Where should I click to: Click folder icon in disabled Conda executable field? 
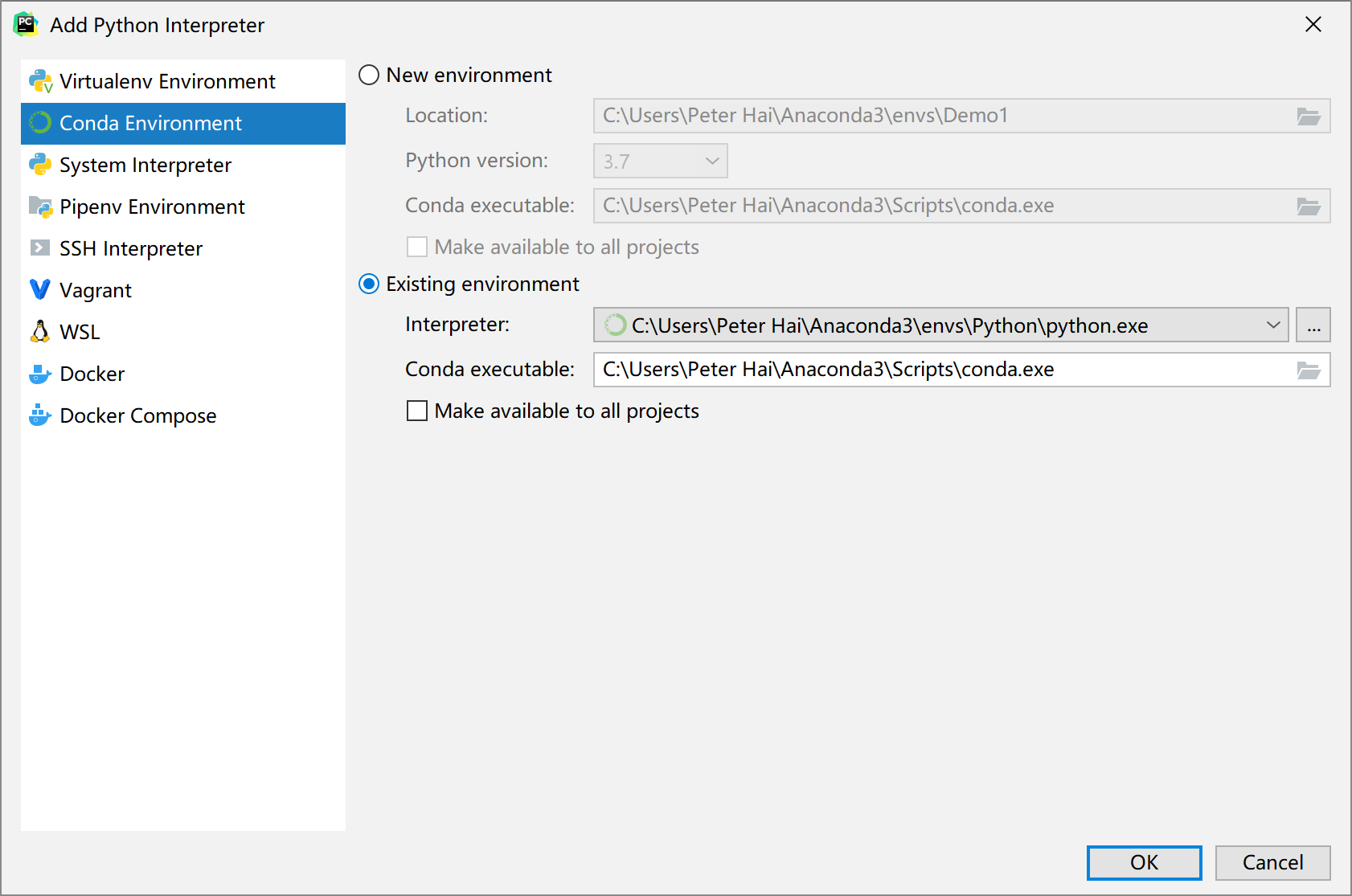tap(1309, 207)
